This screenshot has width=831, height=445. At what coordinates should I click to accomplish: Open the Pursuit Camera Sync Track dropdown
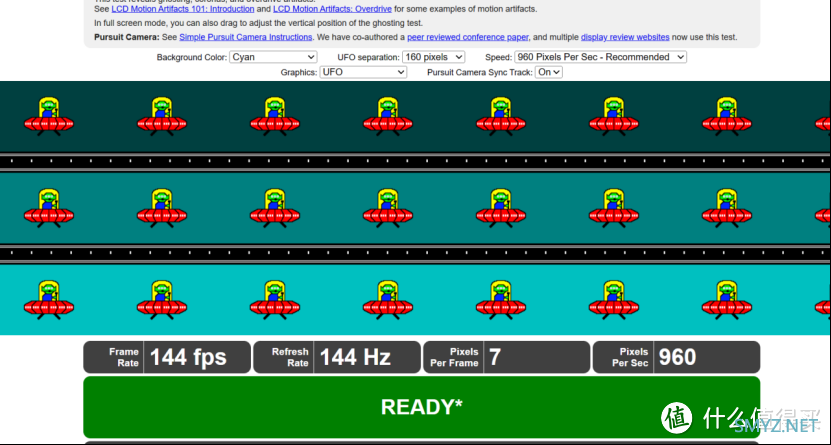[x=549, y=72]
